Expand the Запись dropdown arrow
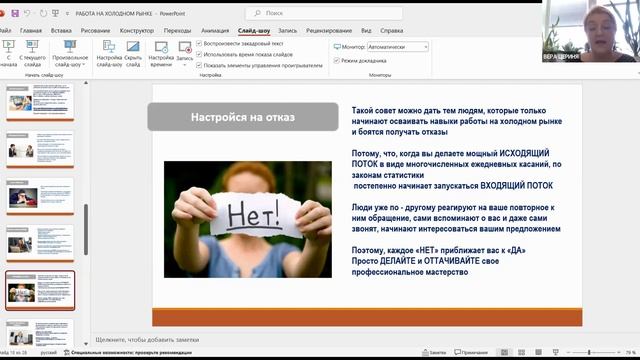The height and width of the screenshot is (360, 640). coord(185,64)
